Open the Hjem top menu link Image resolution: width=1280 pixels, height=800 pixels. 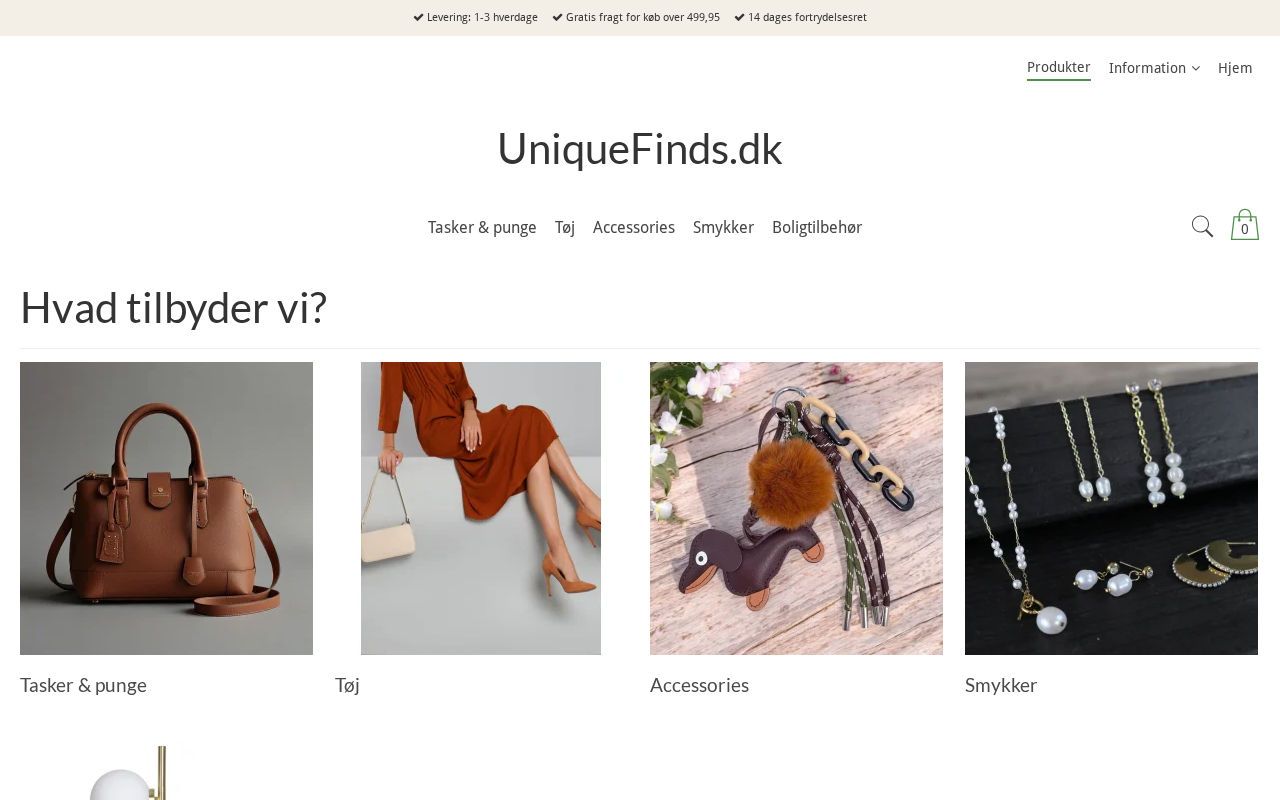pos(1235,68)
